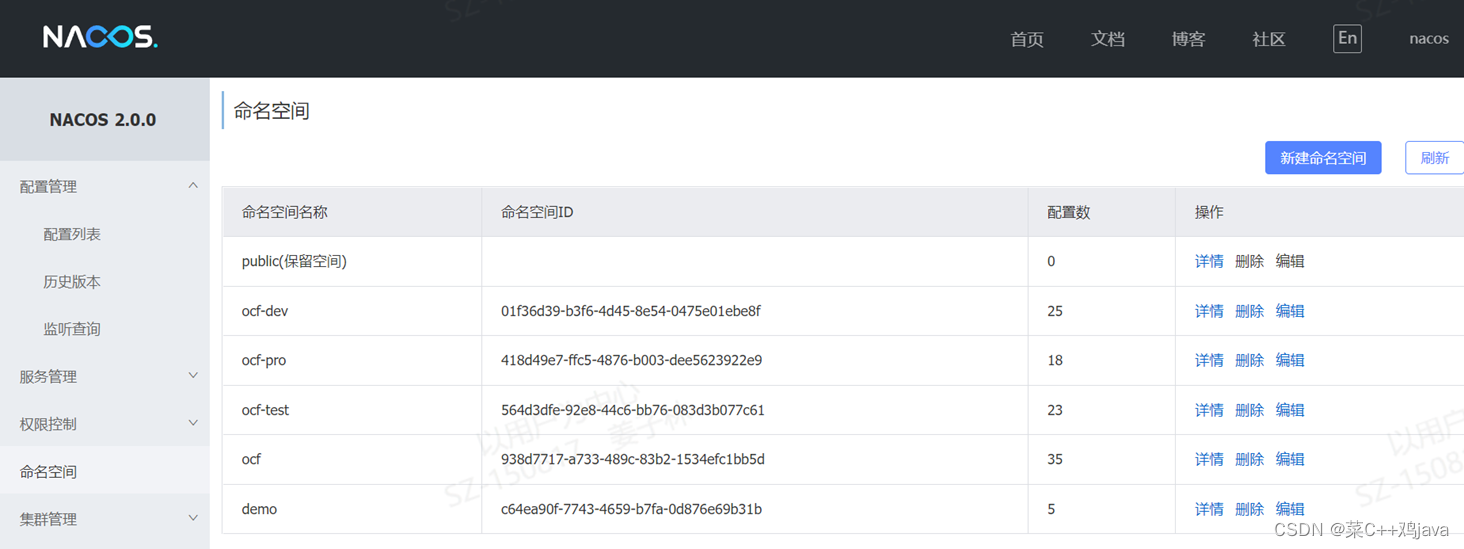Open 历史版本 in the sidebar
Screen dimensions: 1464x549
[72, 282]
